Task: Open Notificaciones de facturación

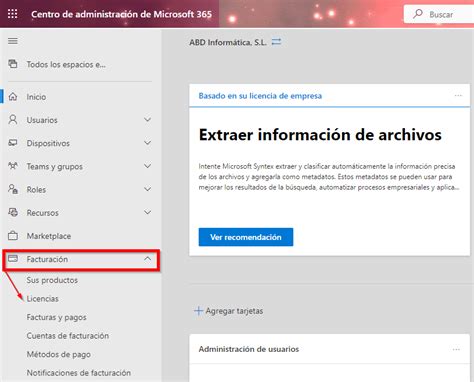Action: (x=79, y=373)
